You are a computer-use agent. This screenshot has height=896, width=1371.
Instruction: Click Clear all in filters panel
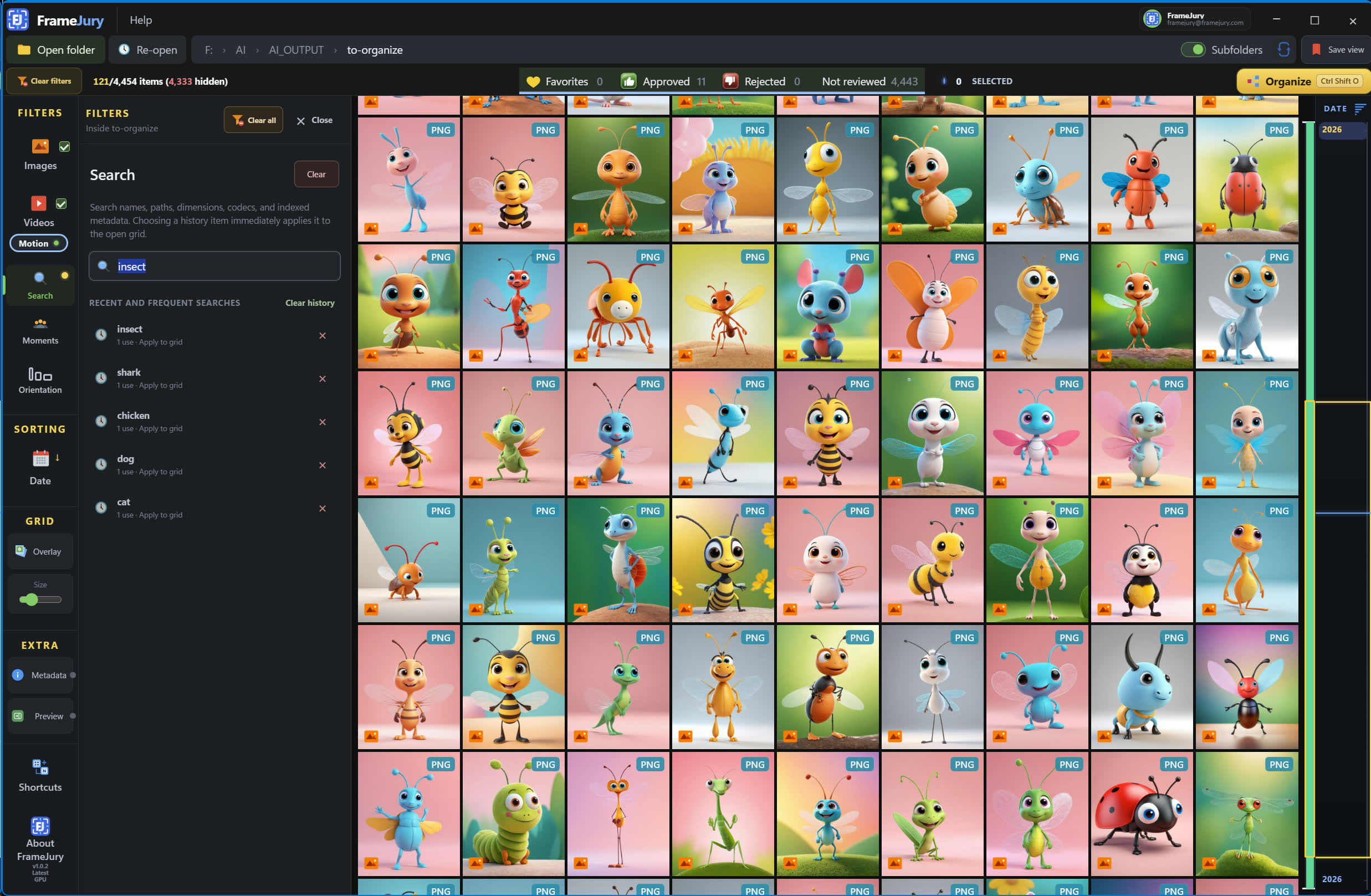[253, 120]
